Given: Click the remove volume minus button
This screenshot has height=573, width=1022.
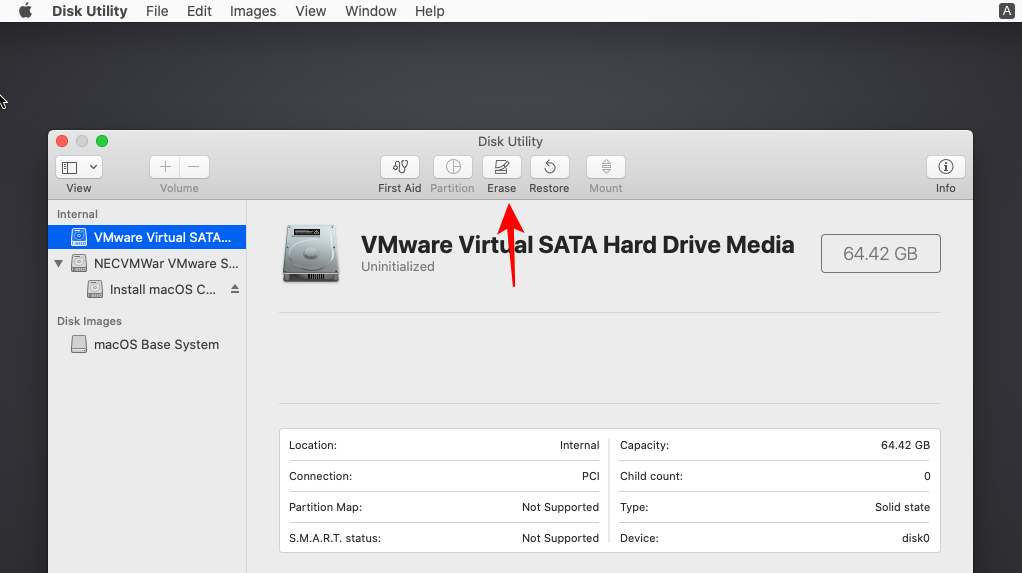Looking at the screenshot, I should pyautogui.click(x=194, y=167).
